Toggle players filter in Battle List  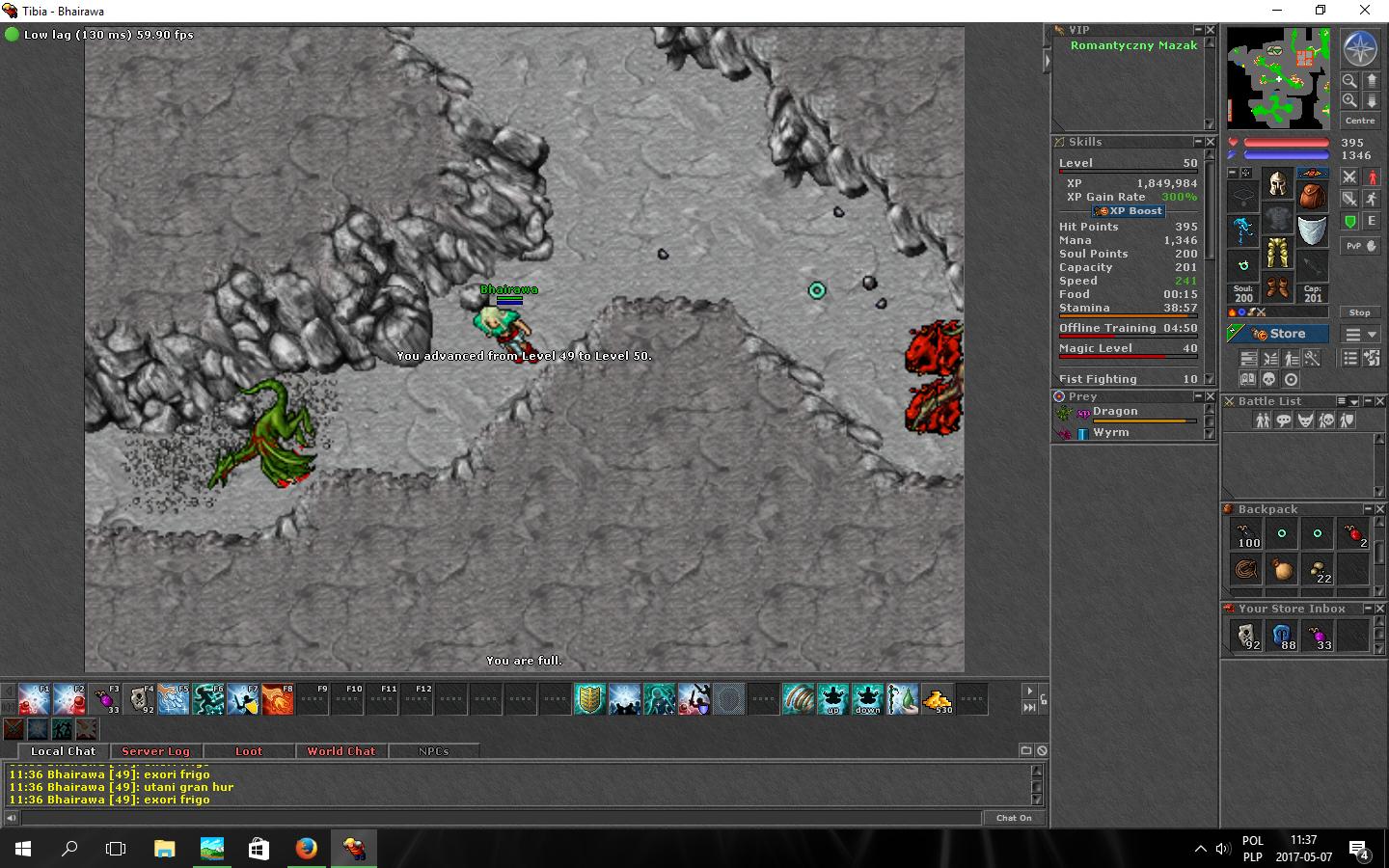coord(1263,420)
